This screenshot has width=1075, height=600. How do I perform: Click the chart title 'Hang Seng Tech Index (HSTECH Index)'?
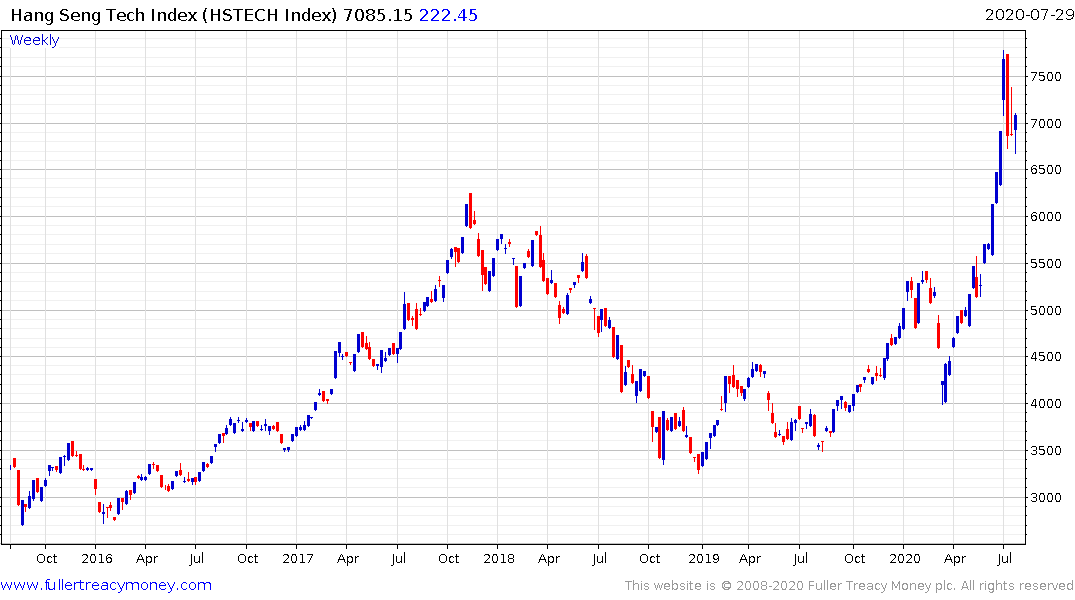click(174, 15)
